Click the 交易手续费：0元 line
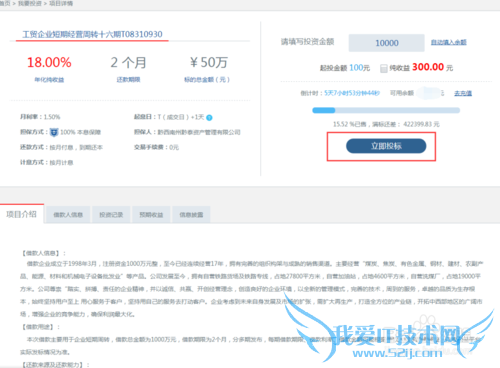500x368 pixels. [156, 147]
